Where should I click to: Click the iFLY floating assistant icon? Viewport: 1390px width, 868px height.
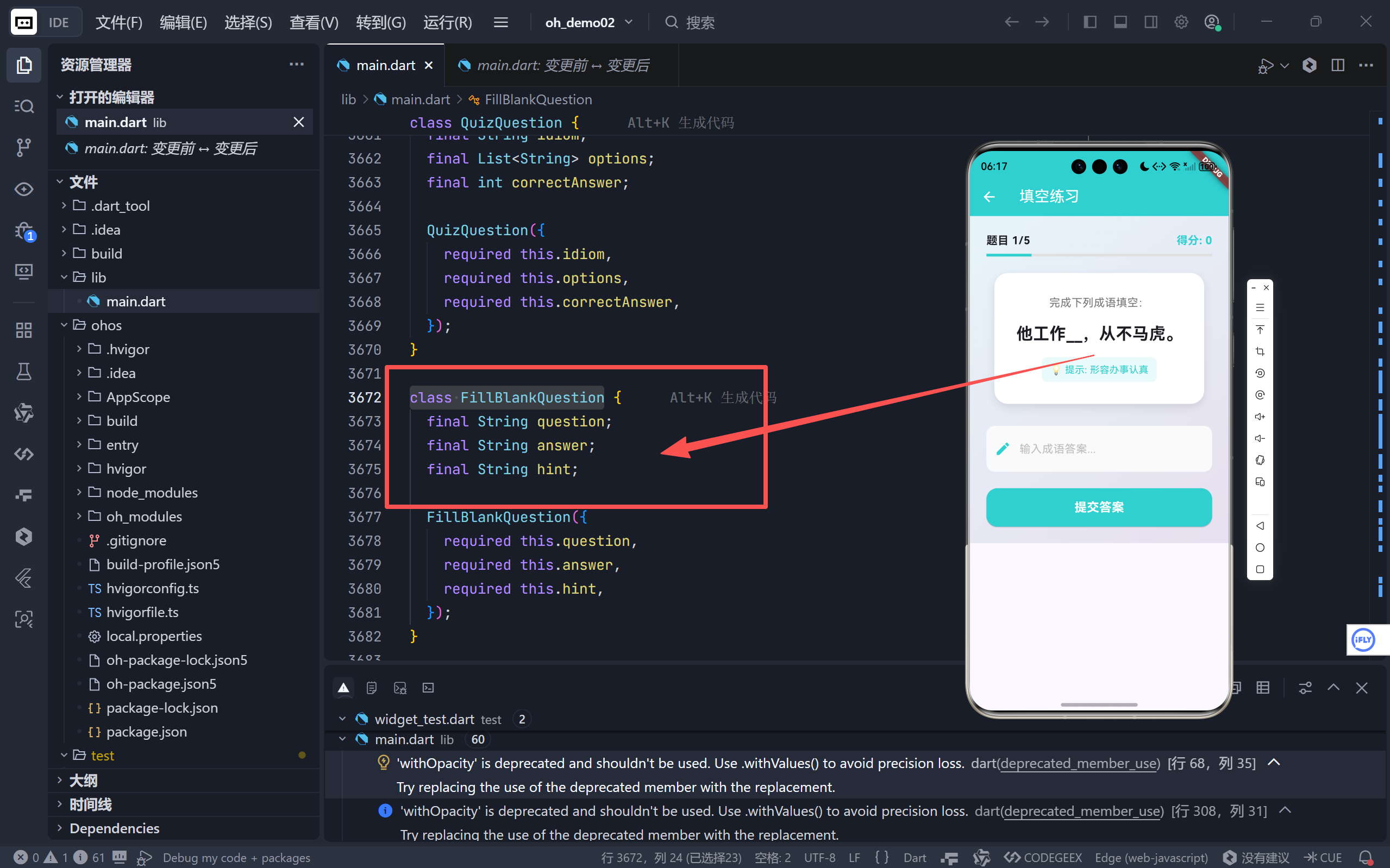pos(1363,639)
